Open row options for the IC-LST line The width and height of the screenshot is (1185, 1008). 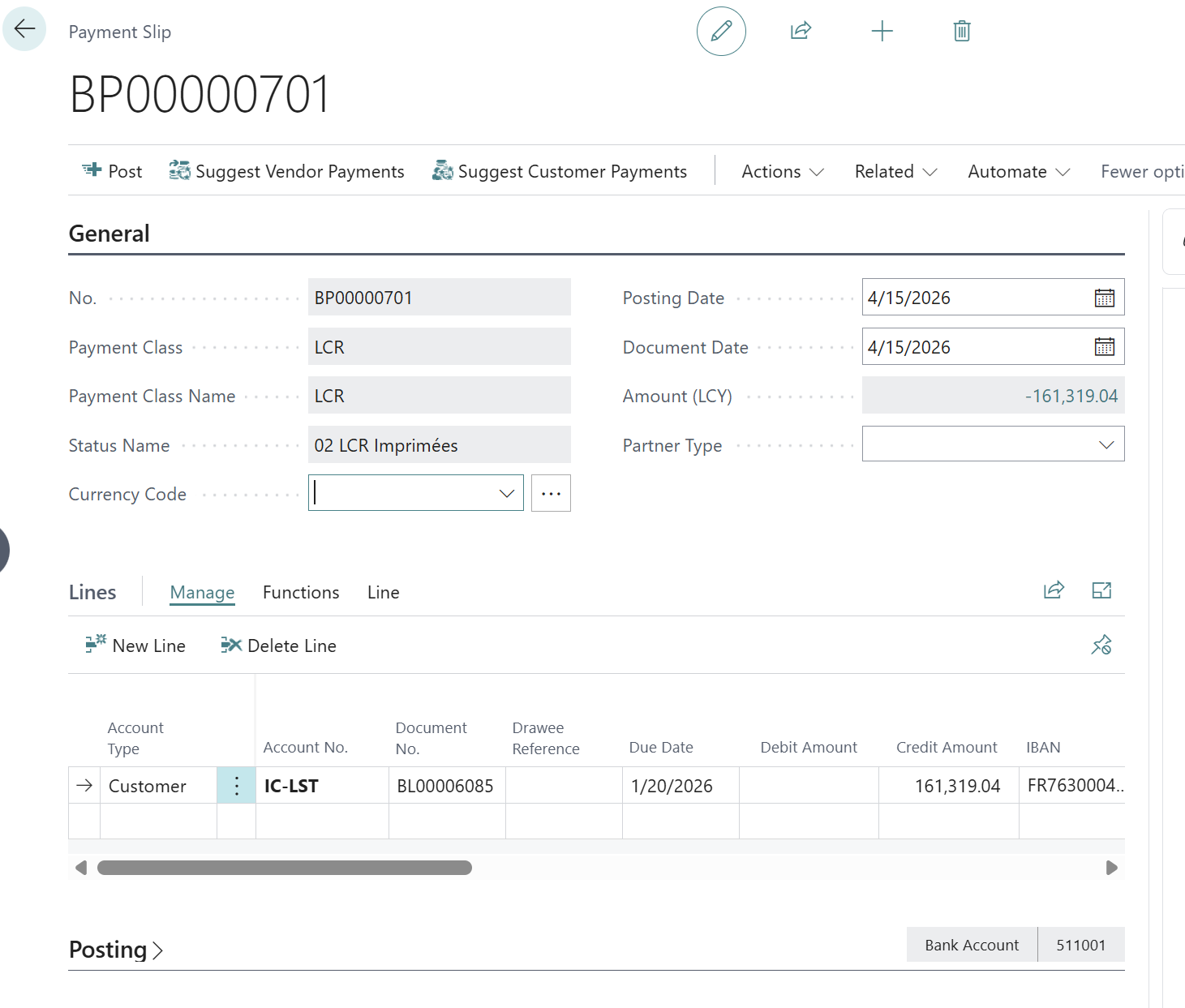(x=236, y=786)
